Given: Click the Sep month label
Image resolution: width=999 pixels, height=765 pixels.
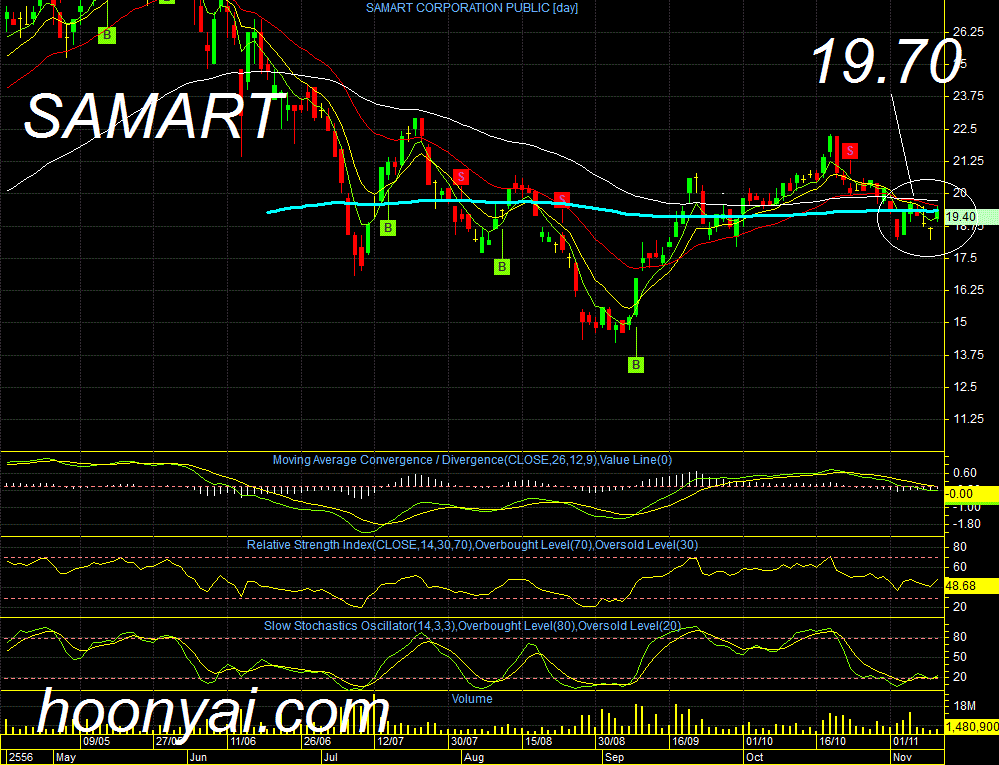Looking at the screenshot, I should click(614, 757).
